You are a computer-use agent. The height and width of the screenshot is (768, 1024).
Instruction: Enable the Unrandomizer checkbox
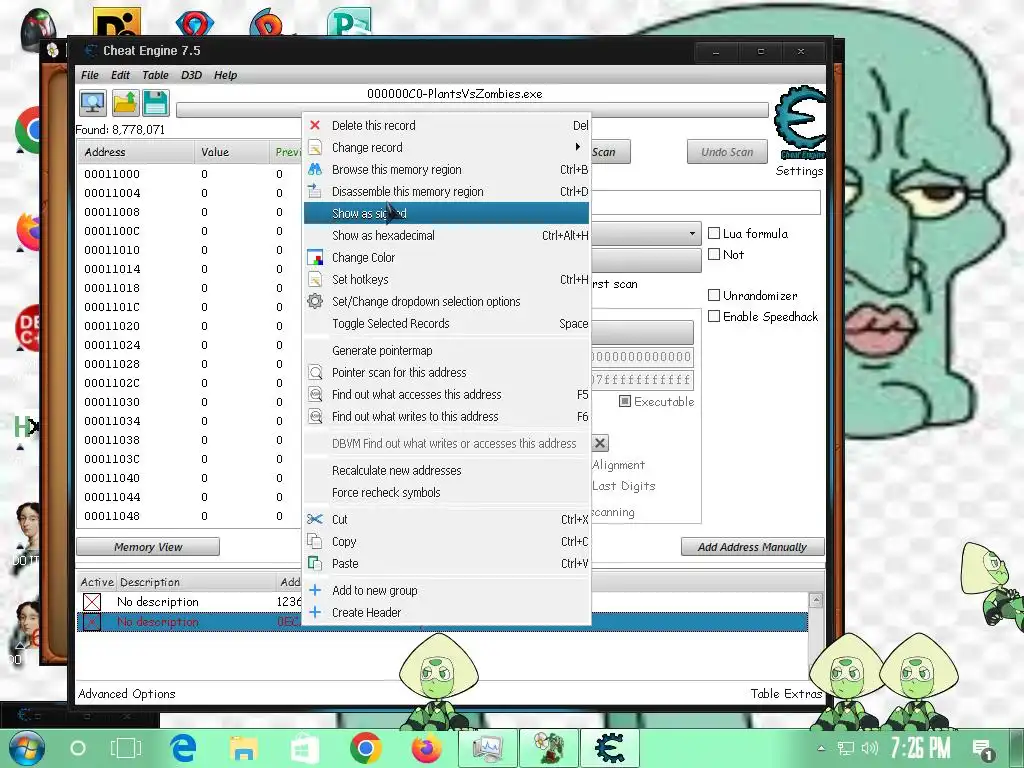(714, 295)
